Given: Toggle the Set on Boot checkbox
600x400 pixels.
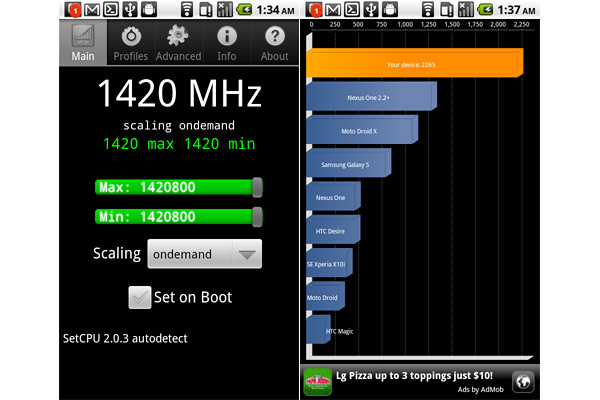Looking at the screenshot, I should [140, 297].
